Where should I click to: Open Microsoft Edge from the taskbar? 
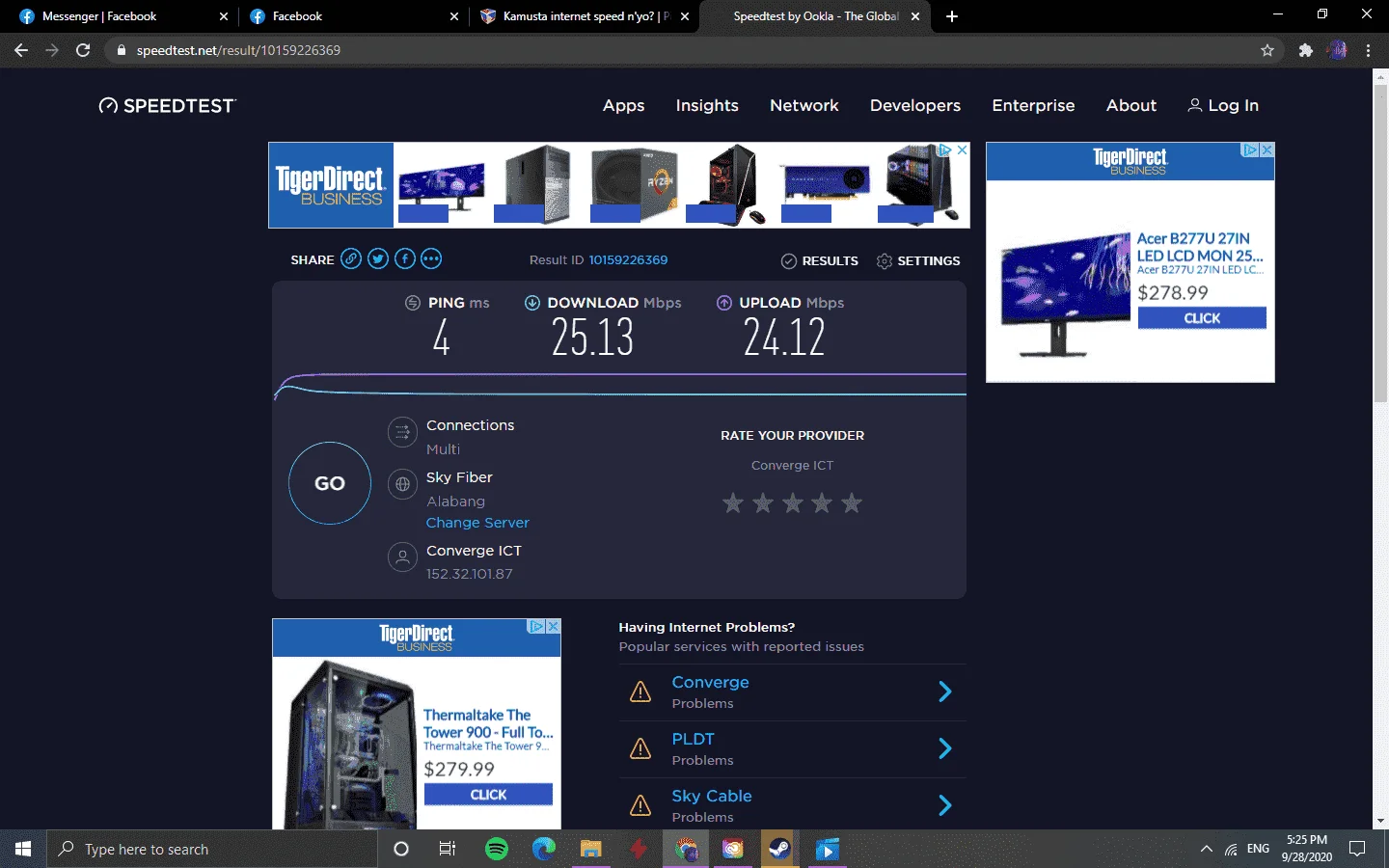pos(544,849)
